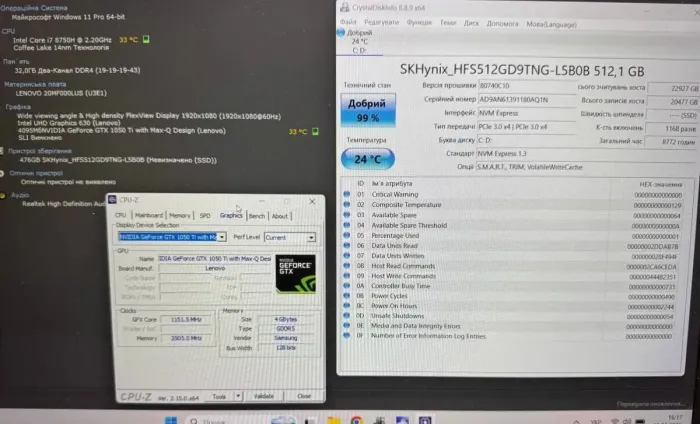Click the status dot beside Unsafe Shutdowns
This screenshot has height=424, width=700.
(346, 316)
